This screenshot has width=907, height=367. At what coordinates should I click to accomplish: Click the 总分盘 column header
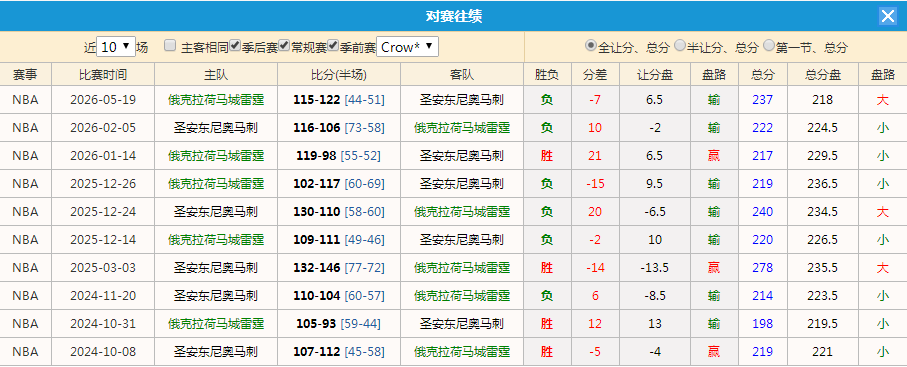tap(823, 75)
